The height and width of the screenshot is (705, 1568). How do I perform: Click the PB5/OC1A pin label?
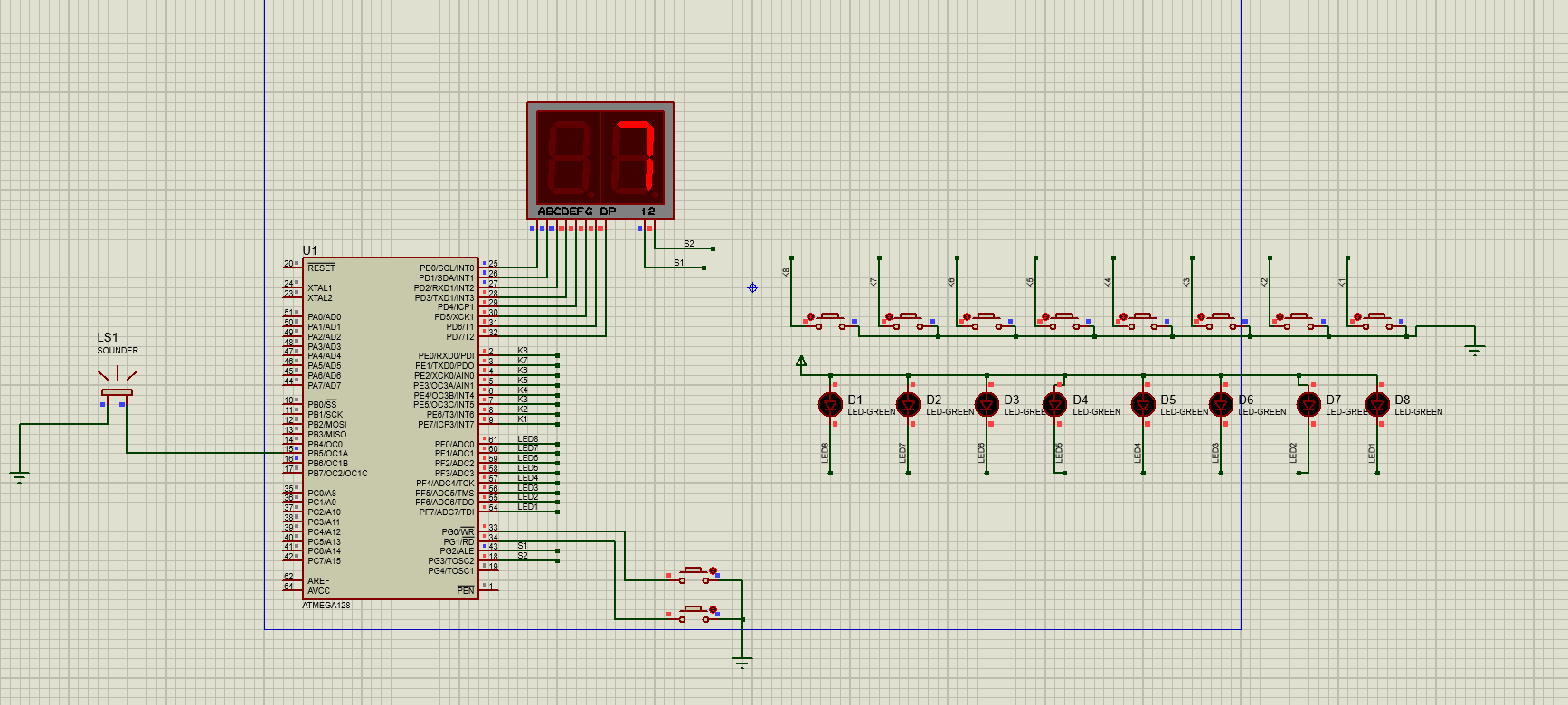(327, 454)
